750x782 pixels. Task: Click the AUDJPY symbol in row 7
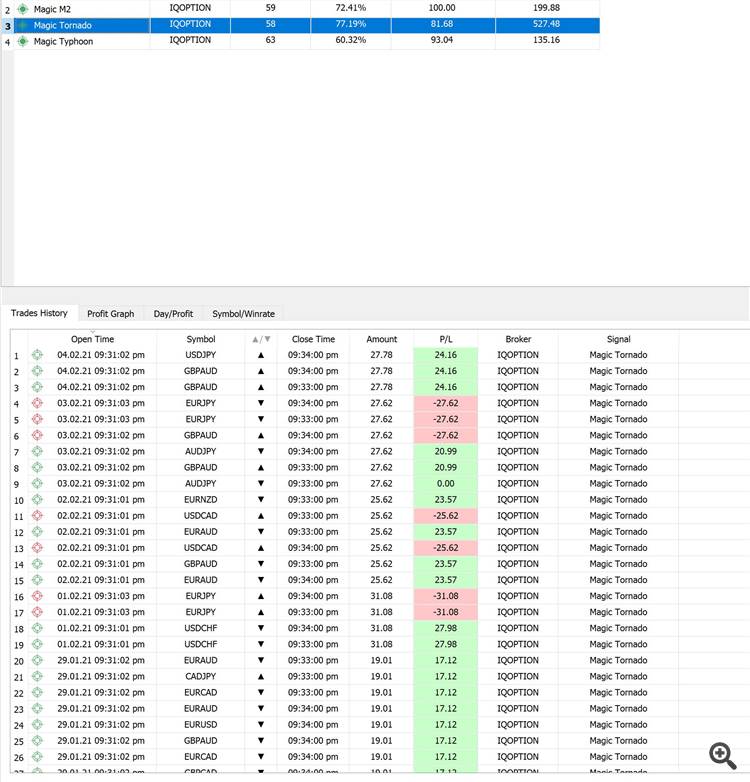click(200, 451)
